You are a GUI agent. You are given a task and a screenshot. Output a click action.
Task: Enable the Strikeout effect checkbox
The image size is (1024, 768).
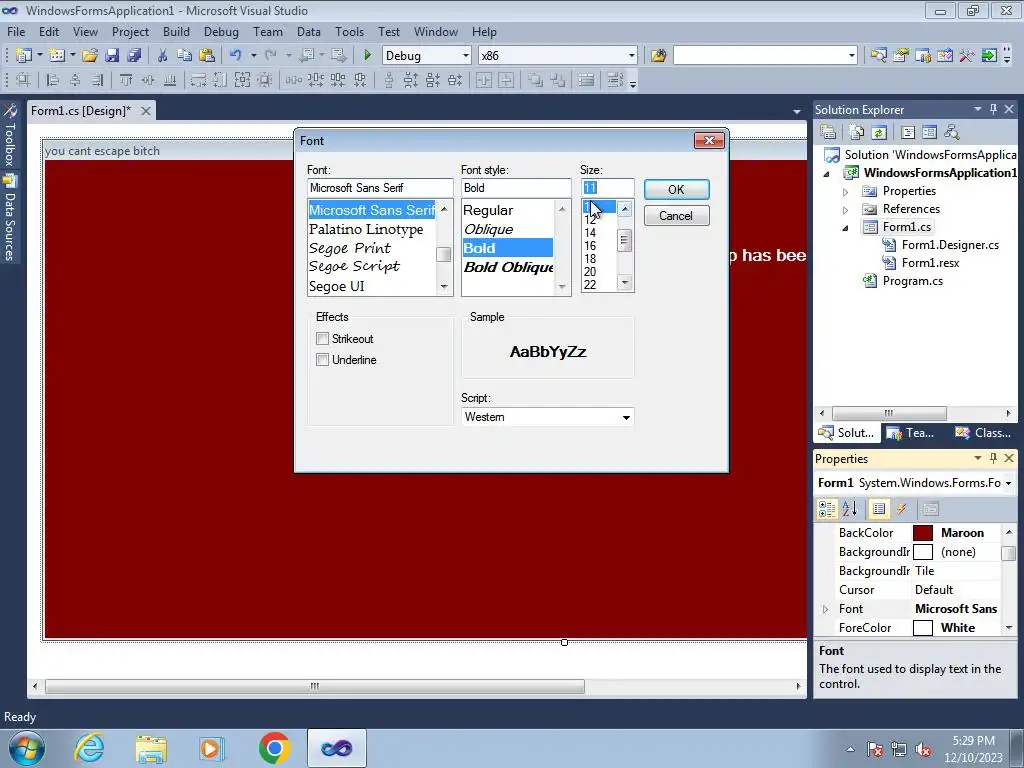tap(322, 338)
